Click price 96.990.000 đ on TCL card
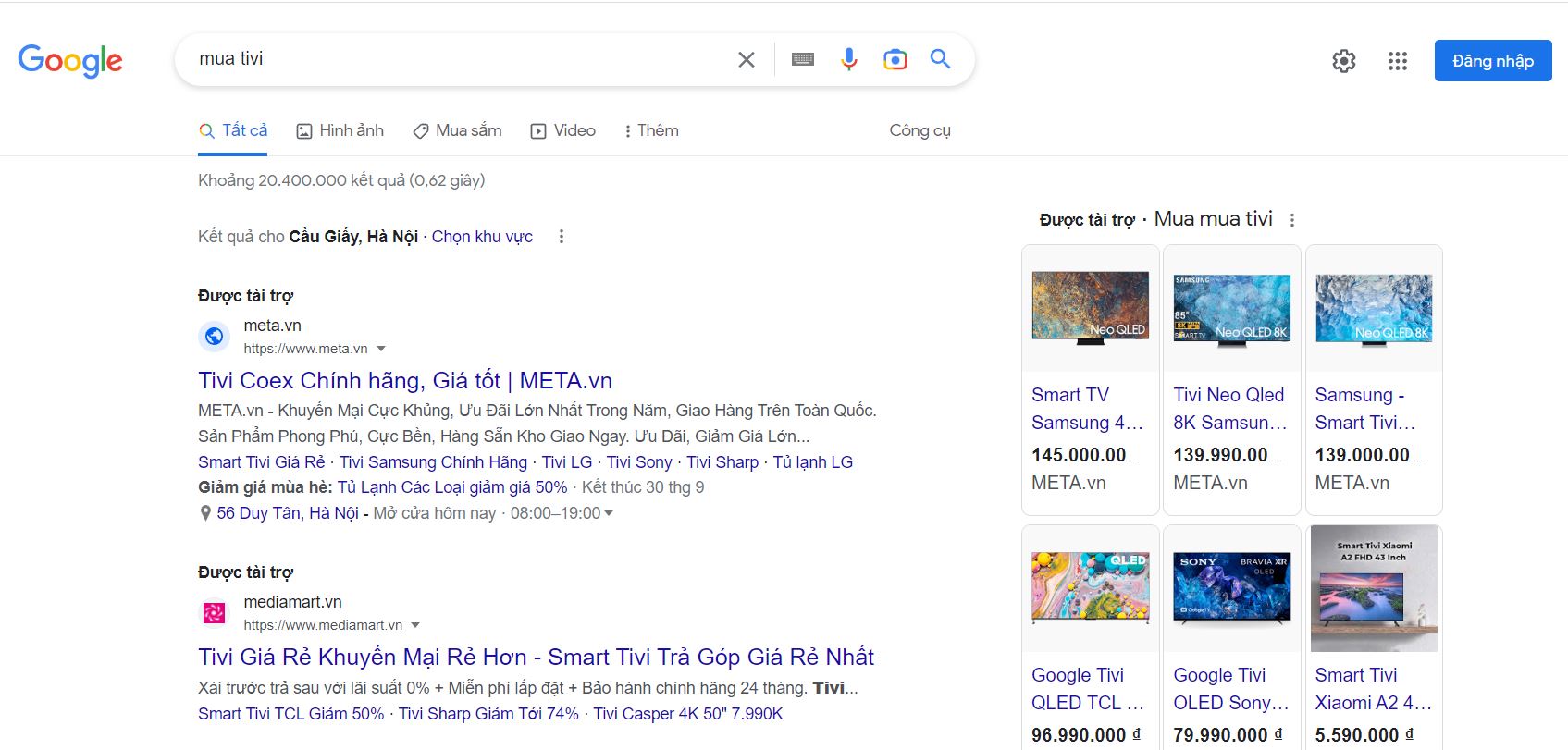 pyautogui.click(x=1086, y=735)
